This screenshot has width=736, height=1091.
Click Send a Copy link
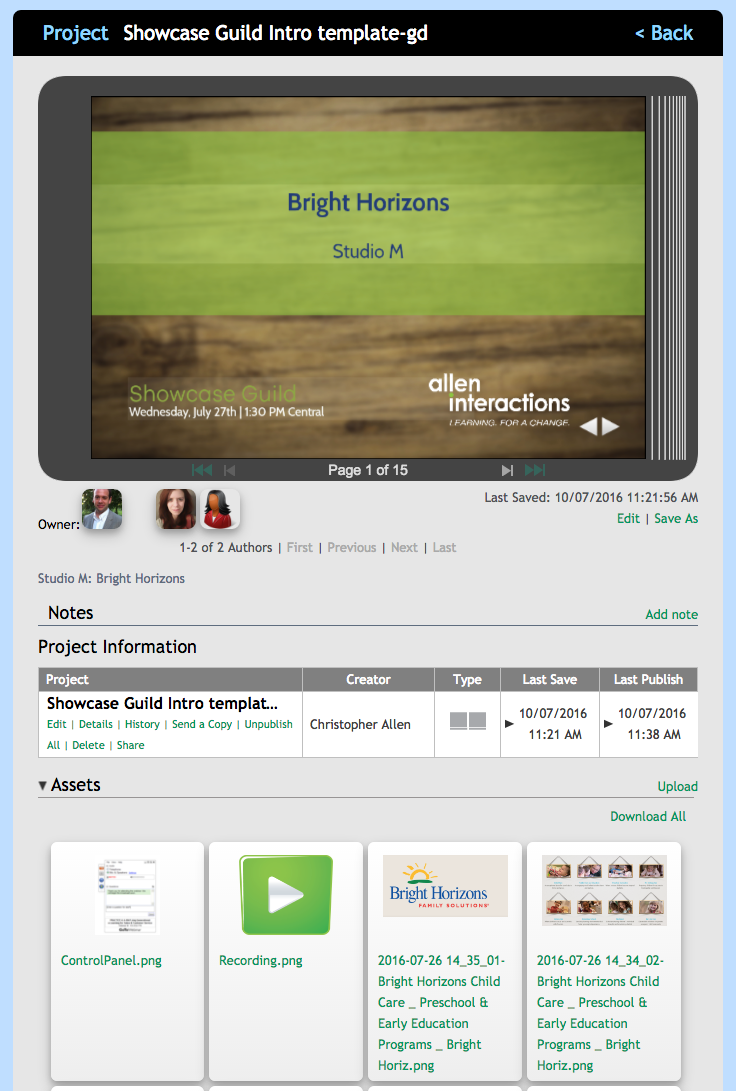pos(202,724)
